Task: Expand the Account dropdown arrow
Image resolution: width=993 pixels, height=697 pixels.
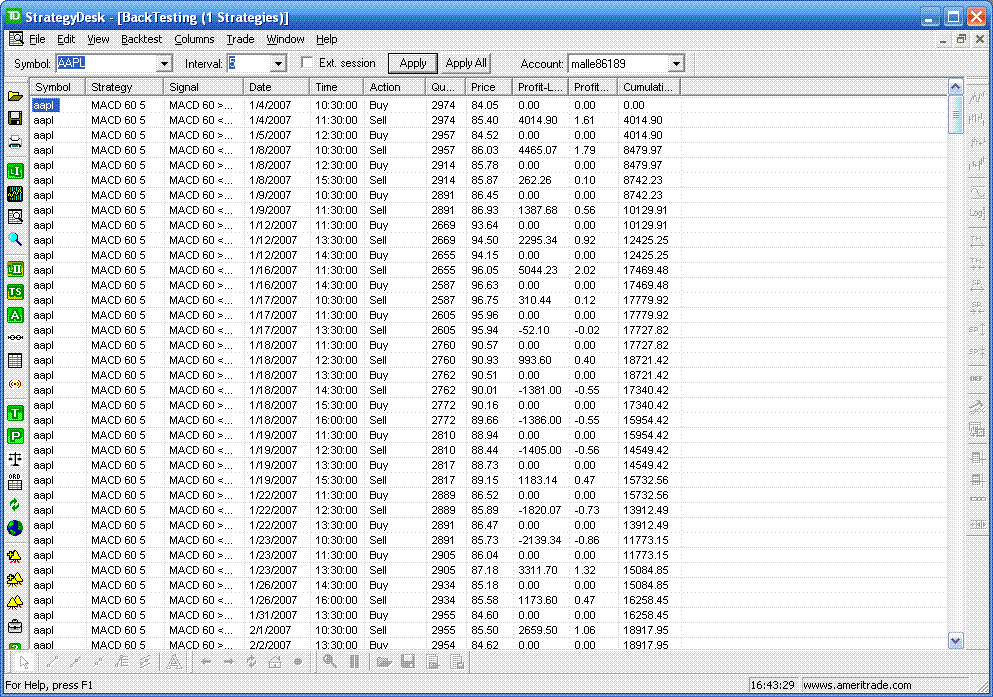Action: click(676, 63)
